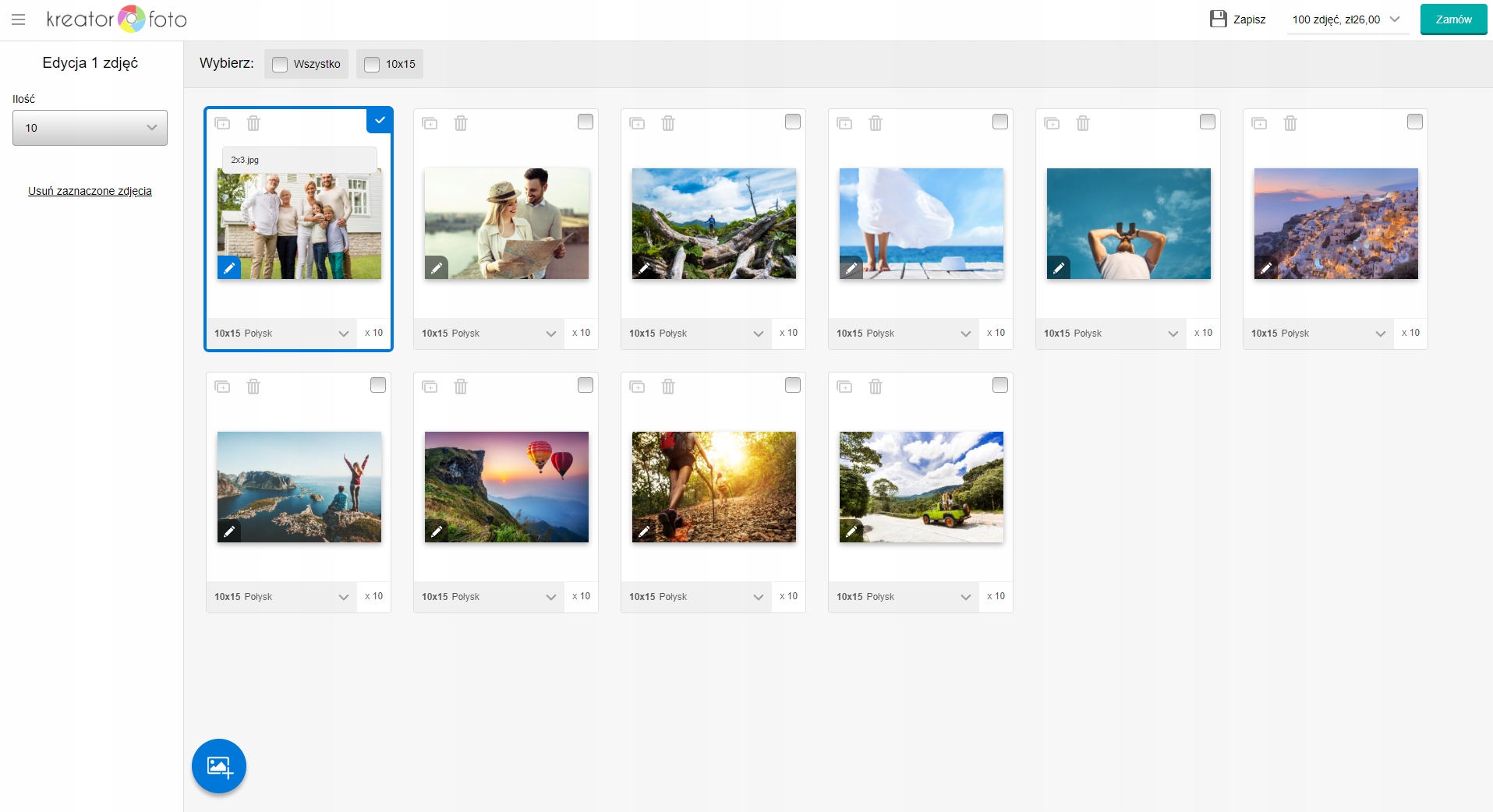Click the kreator foto logo
The height and width of the screenshot is (812, 1493).
(117, 19)
